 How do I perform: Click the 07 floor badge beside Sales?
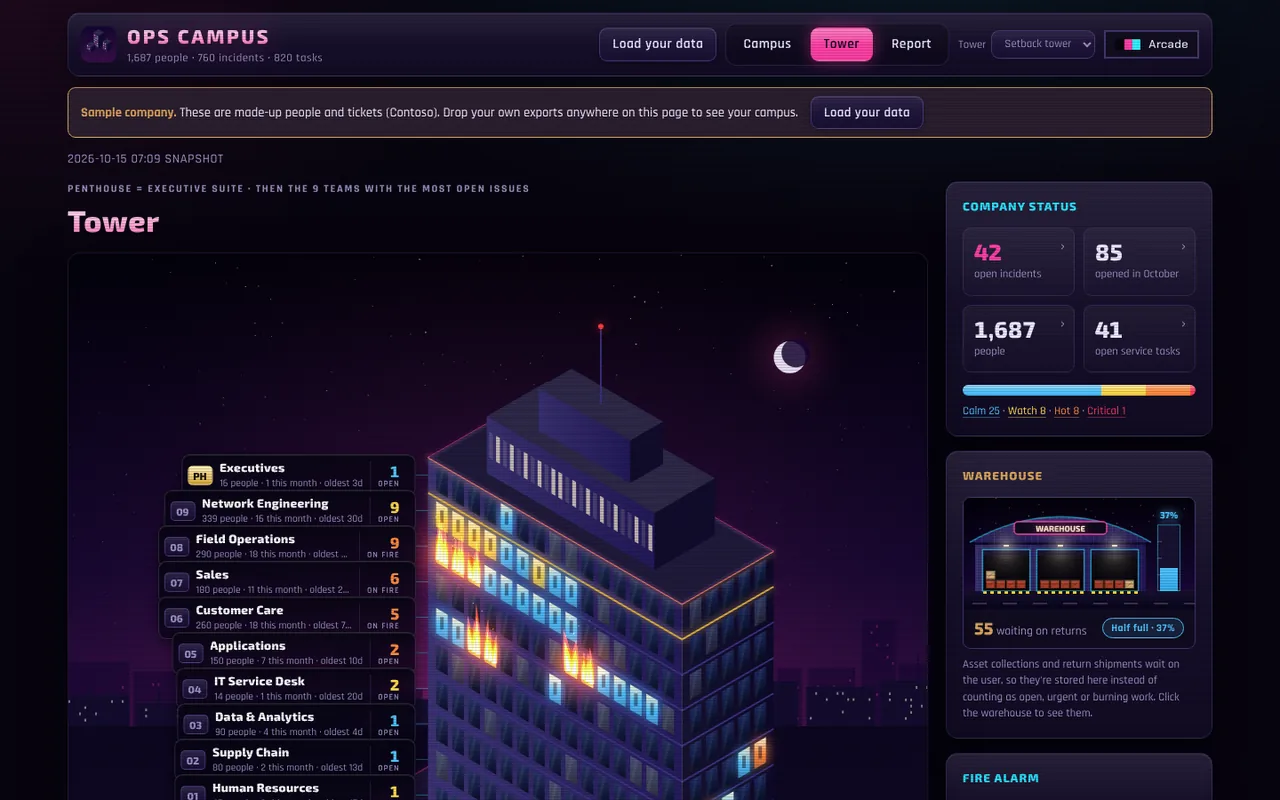(176, 583)
